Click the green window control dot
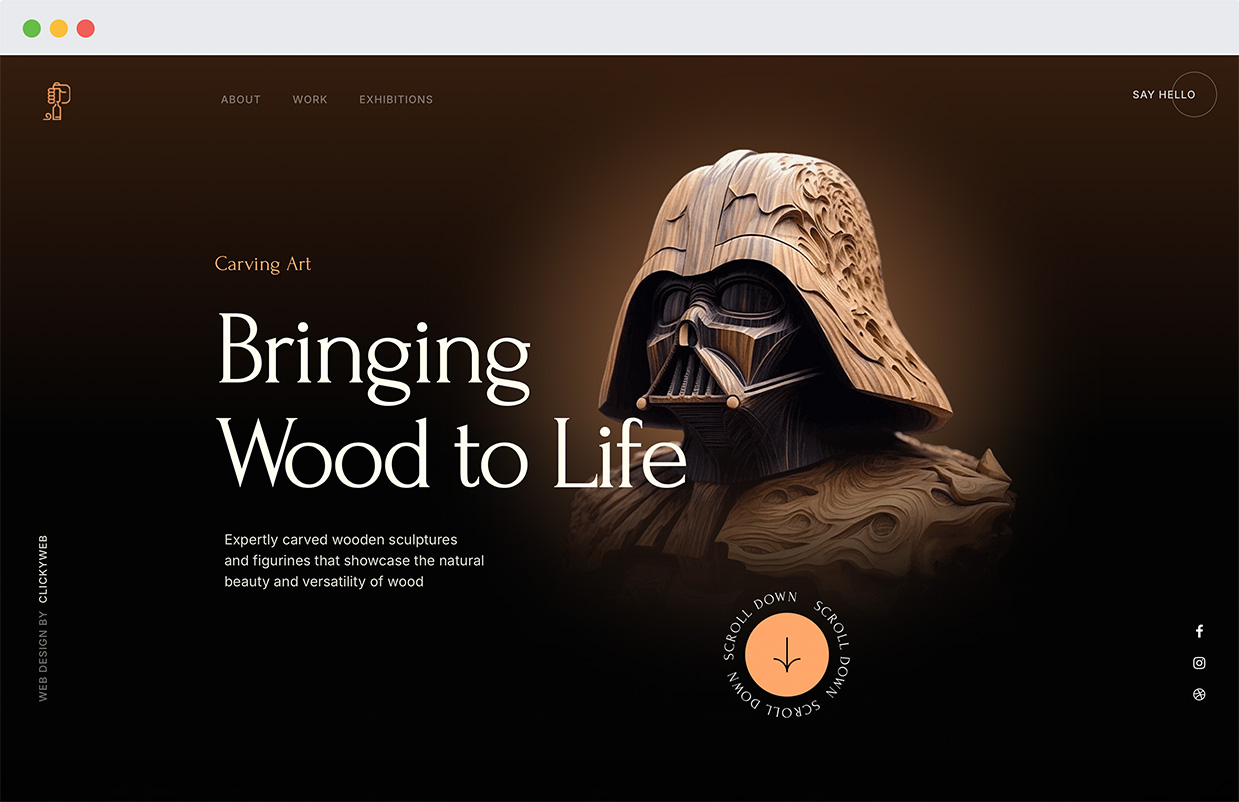1239x802 pixels. click(x=32, y=28)
